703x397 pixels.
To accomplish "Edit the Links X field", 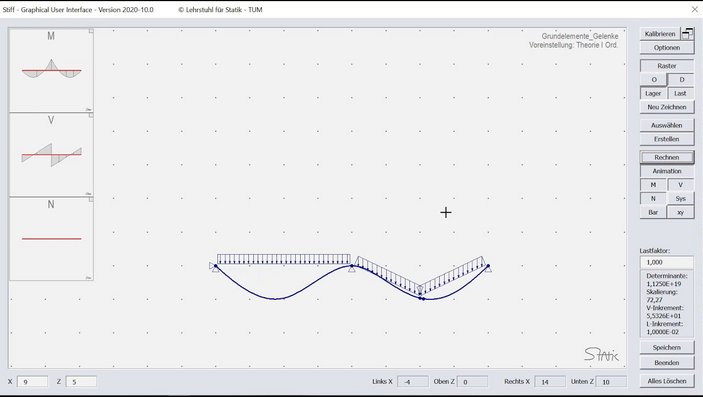I will point(412,382).
